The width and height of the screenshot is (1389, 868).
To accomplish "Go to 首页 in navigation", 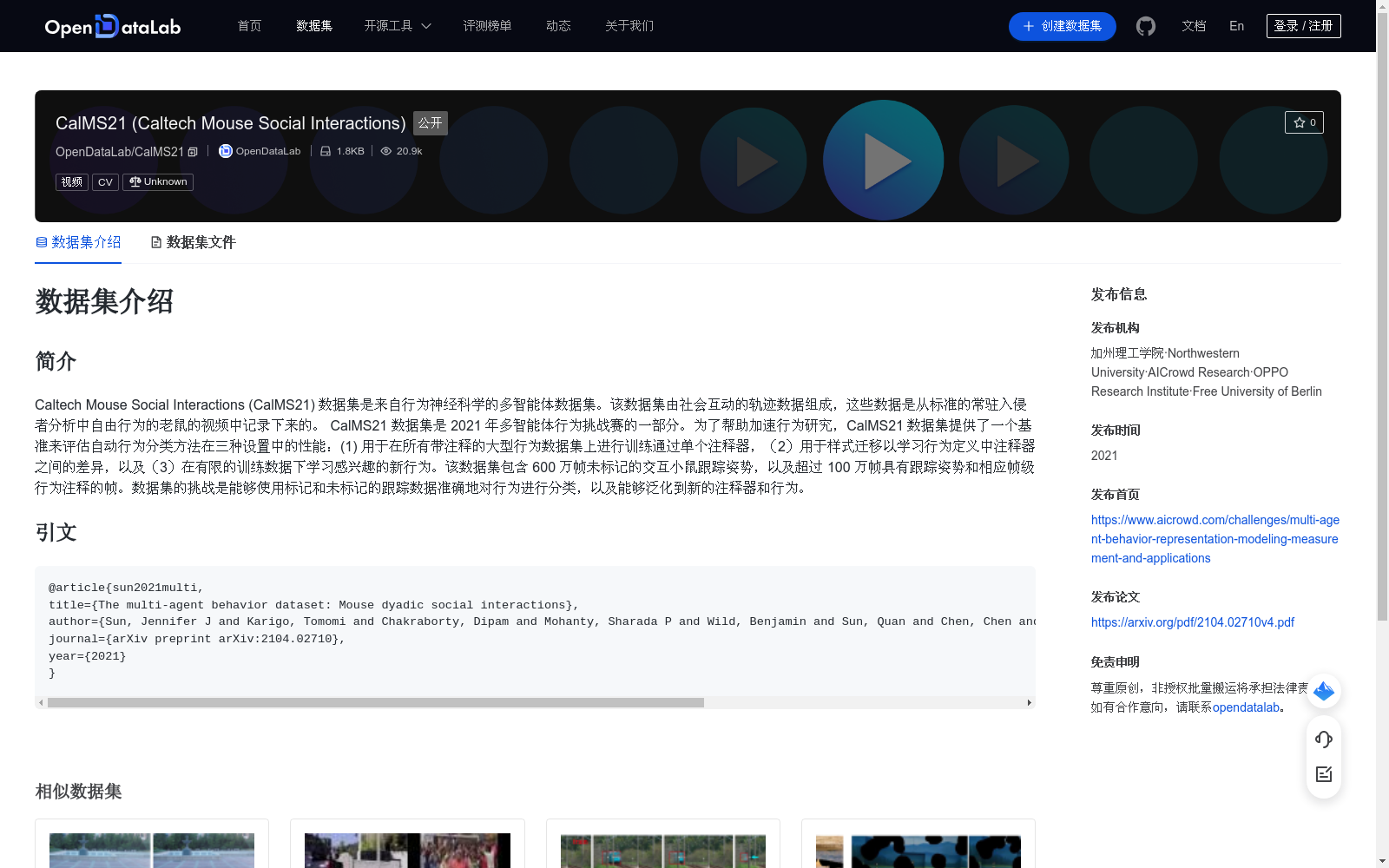I will point(249,26).
